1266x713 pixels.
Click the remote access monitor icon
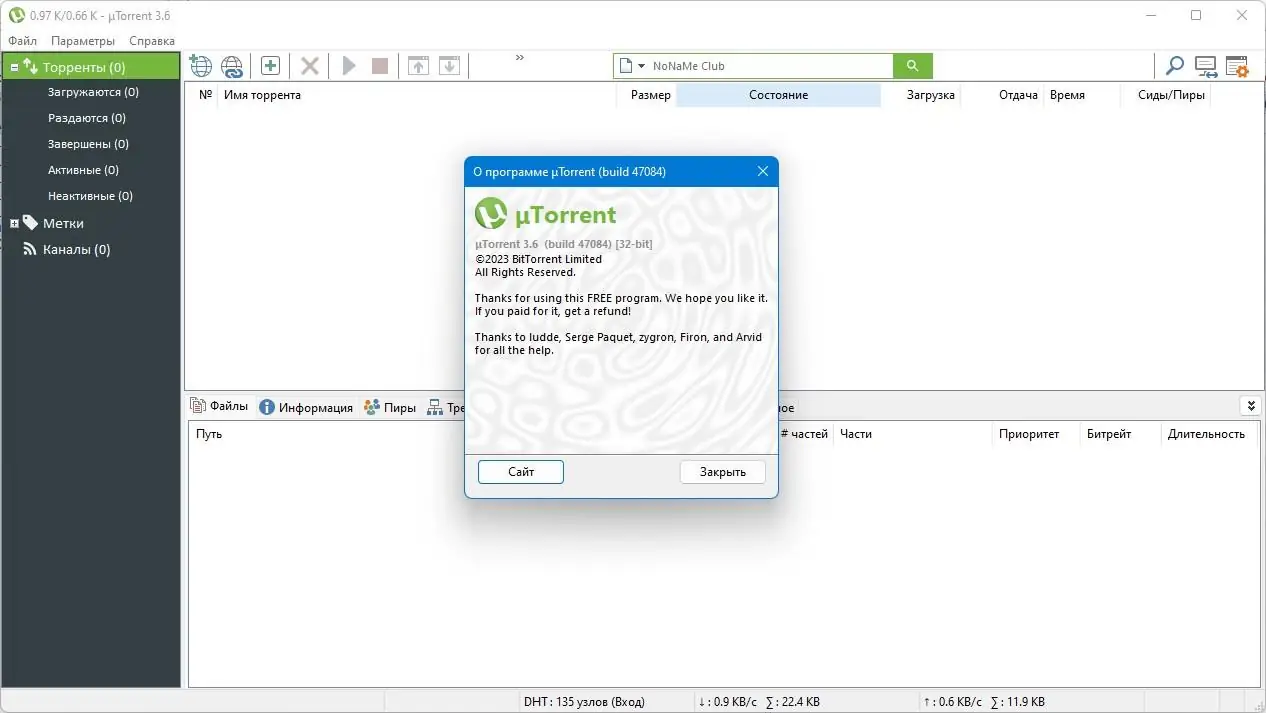(1206, 66)
